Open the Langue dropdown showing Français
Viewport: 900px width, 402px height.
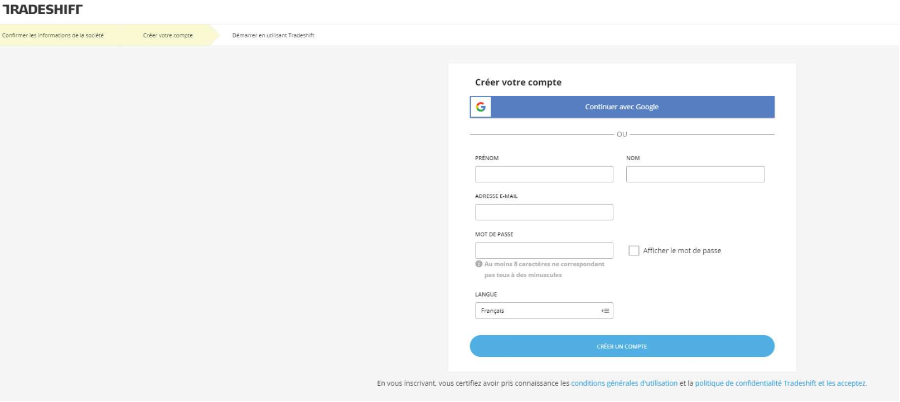pyautogui.click(x=544, y=311)
